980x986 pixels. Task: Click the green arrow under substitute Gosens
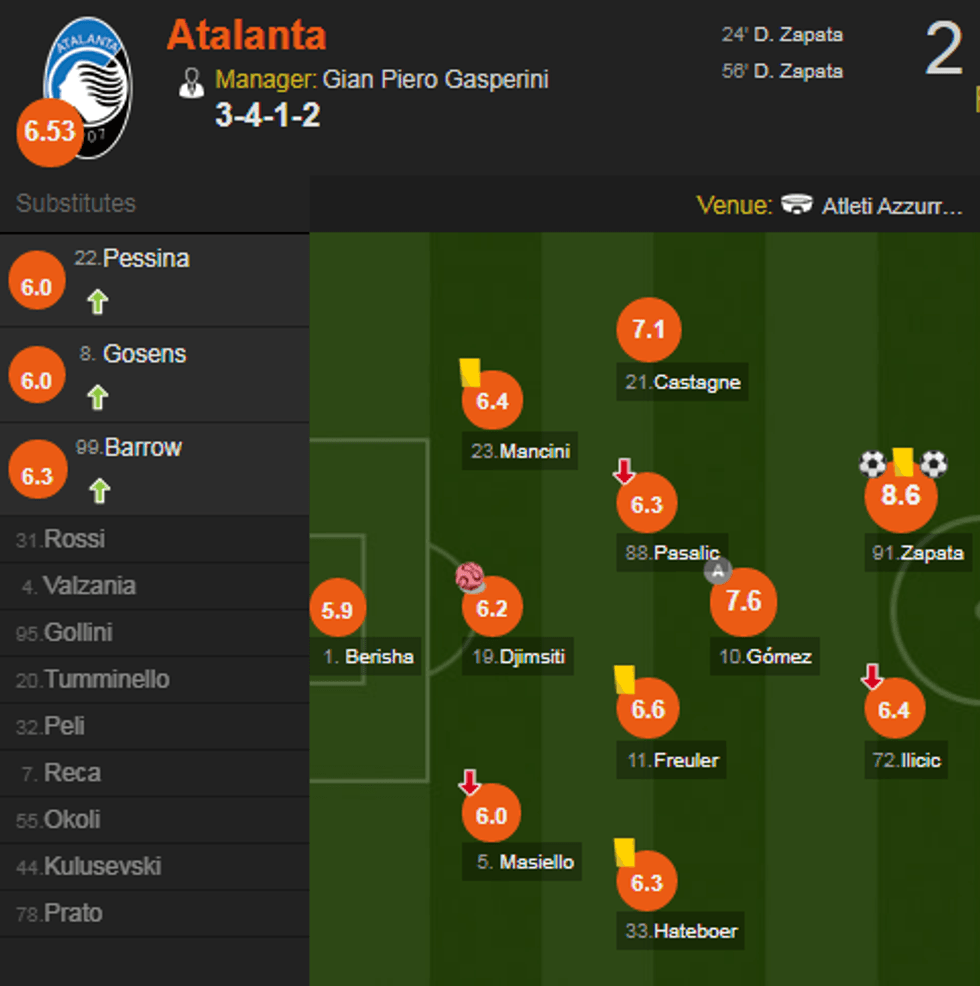point(97,397)
